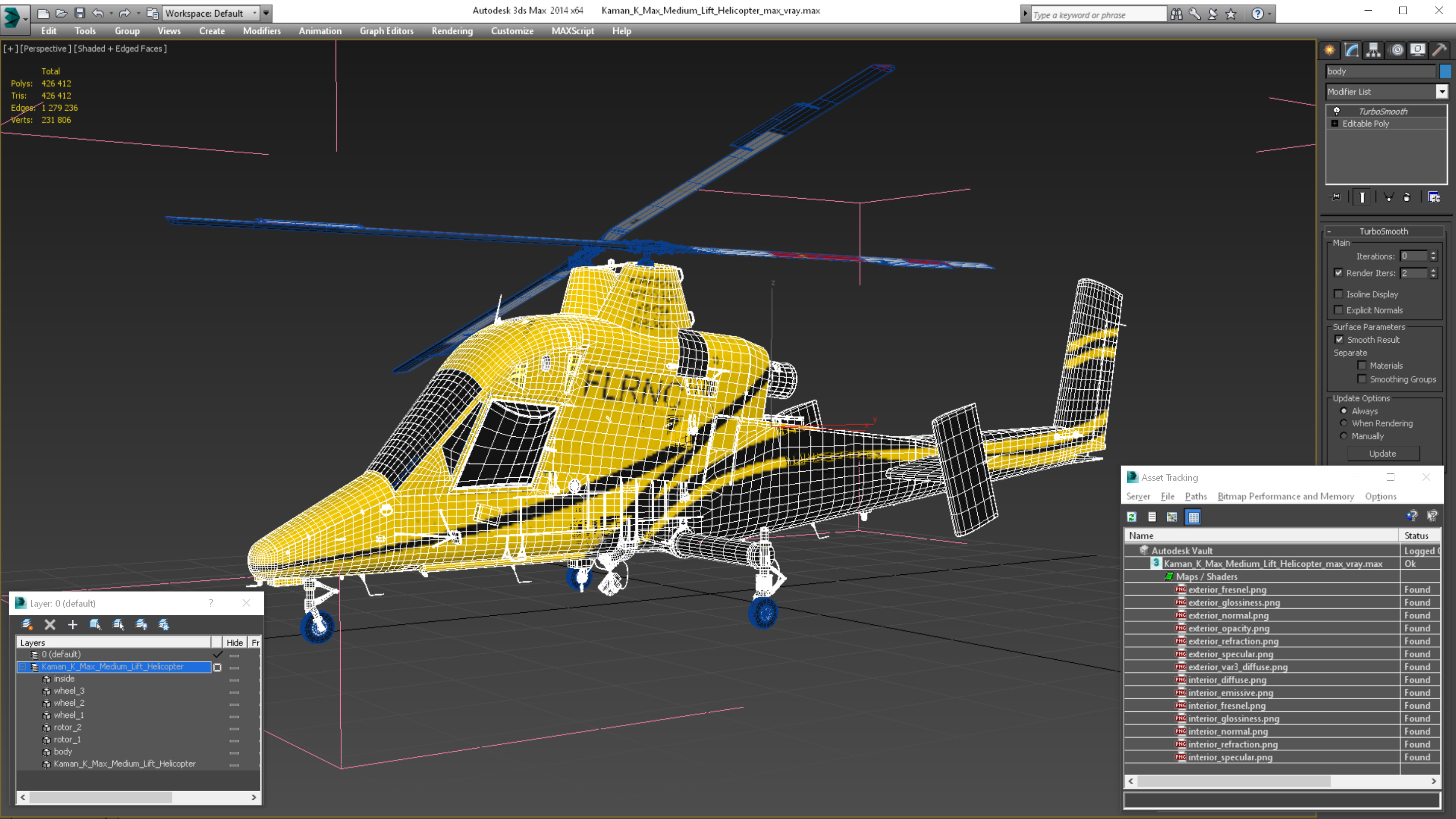Open Bitmap Performance and Memory menu
The image size is (1456, 819).
click(x=1286, y=496)
